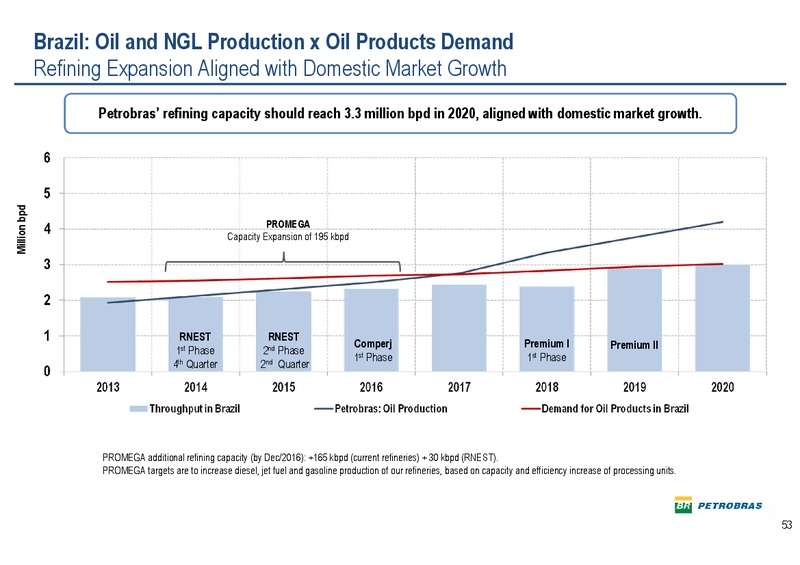This screenshot has height=565, width=800.
Task: Click the 'Premium I 1st Phase' label
Action: tap(547, 351)
